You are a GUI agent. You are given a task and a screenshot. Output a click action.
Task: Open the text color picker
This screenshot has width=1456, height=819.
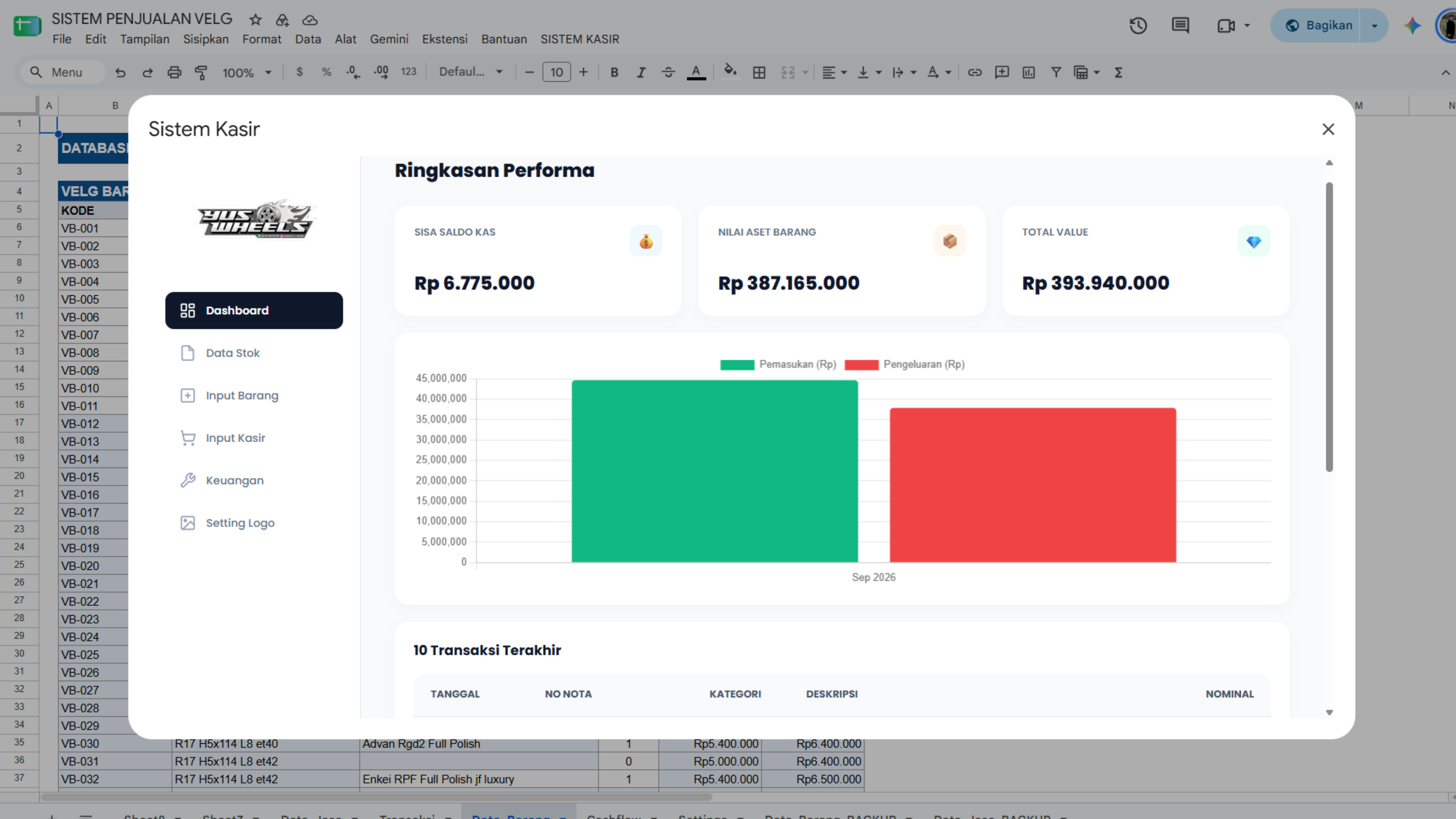tap(696, 72)
